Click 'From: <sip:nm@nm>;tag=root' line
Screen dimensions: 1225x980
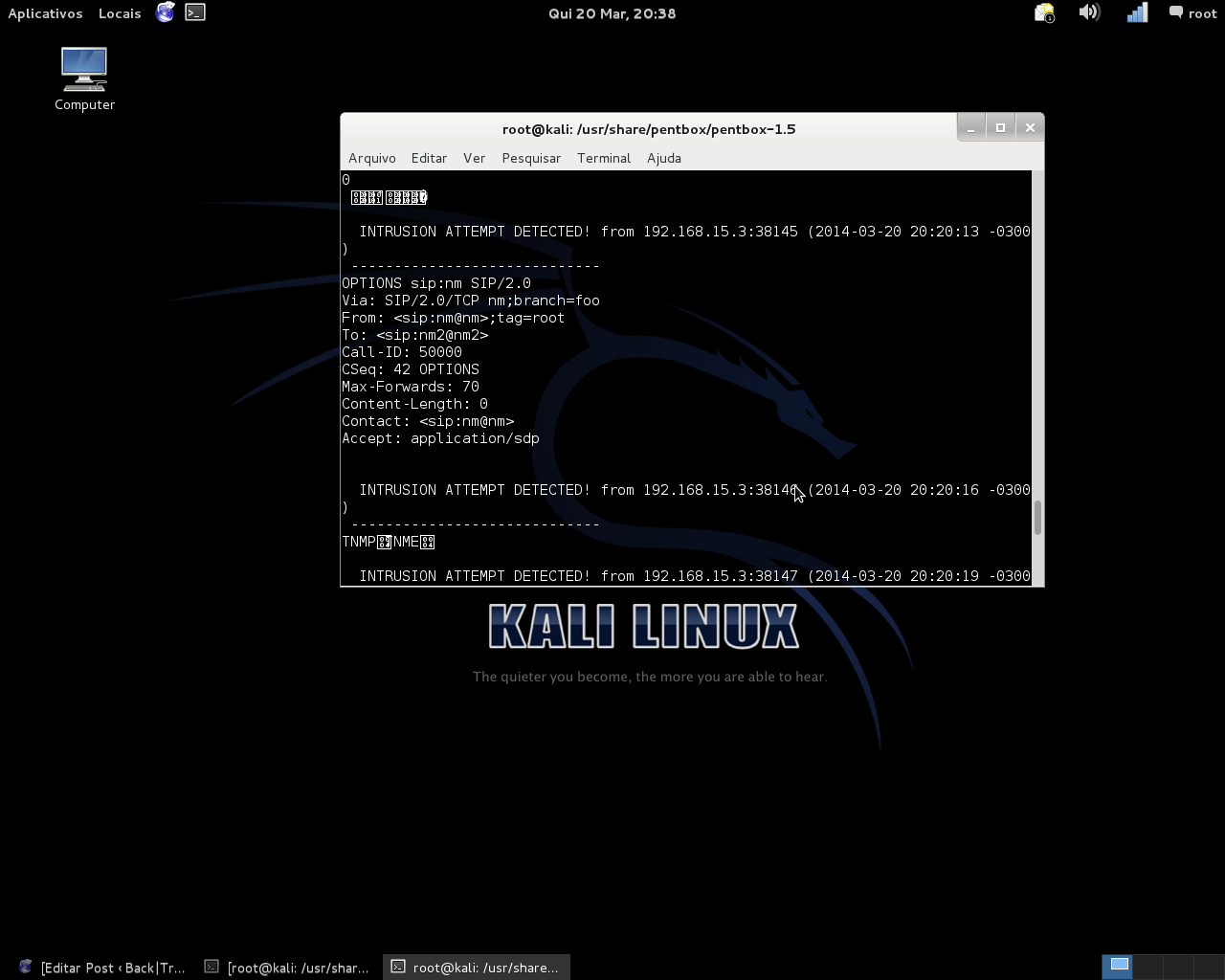coord(454,318)
